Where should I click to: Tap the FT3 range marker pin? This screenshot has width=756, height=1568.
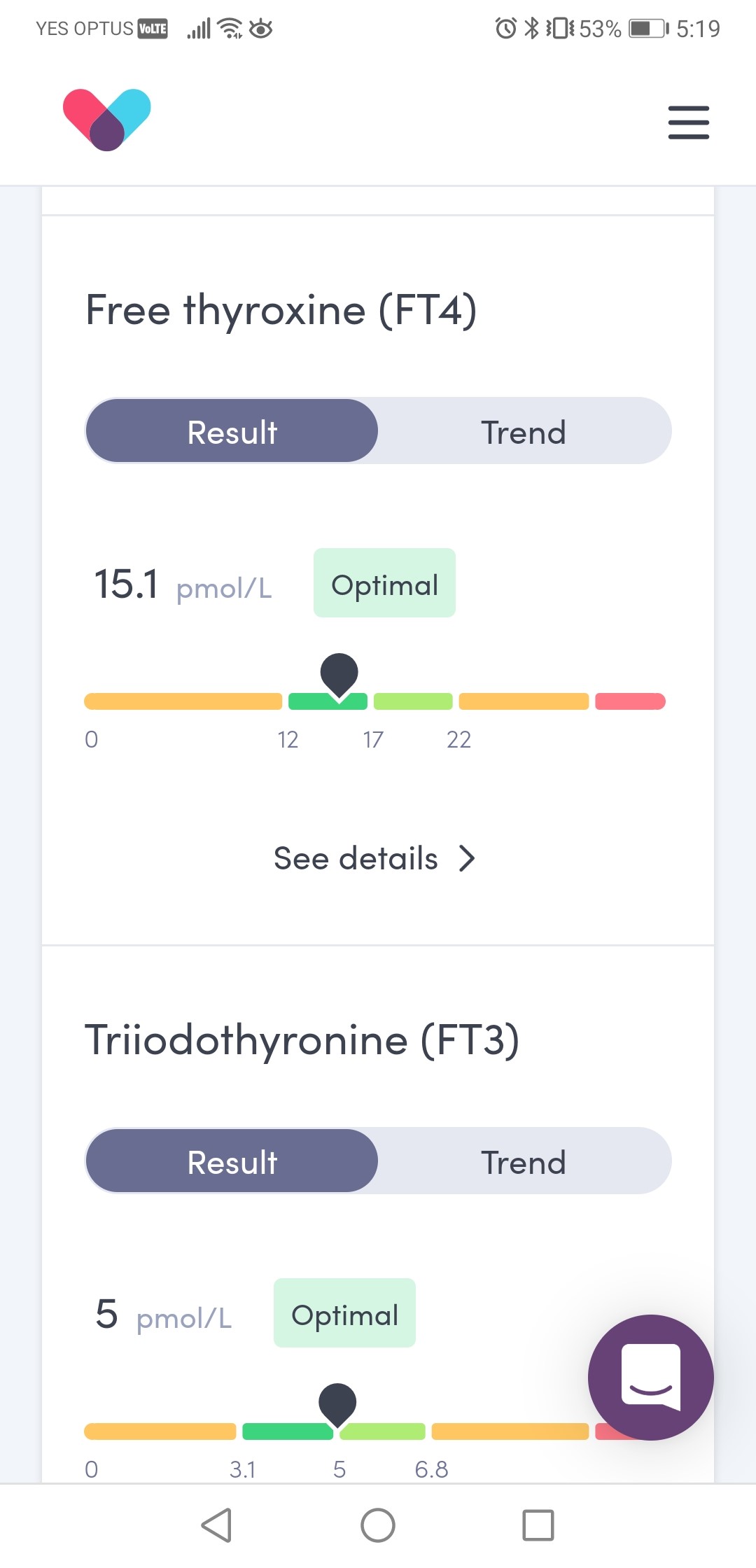337,1403
